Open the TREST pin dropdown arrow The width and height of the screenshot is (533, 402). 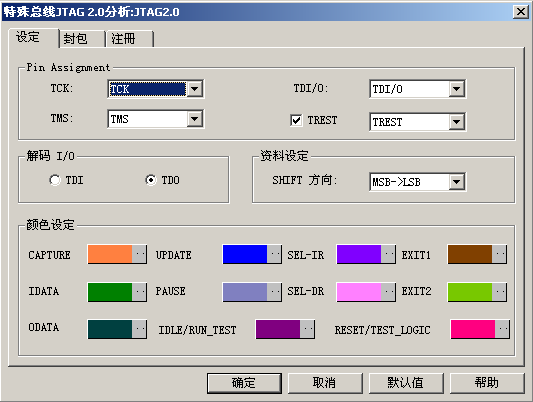coord(456,122)
